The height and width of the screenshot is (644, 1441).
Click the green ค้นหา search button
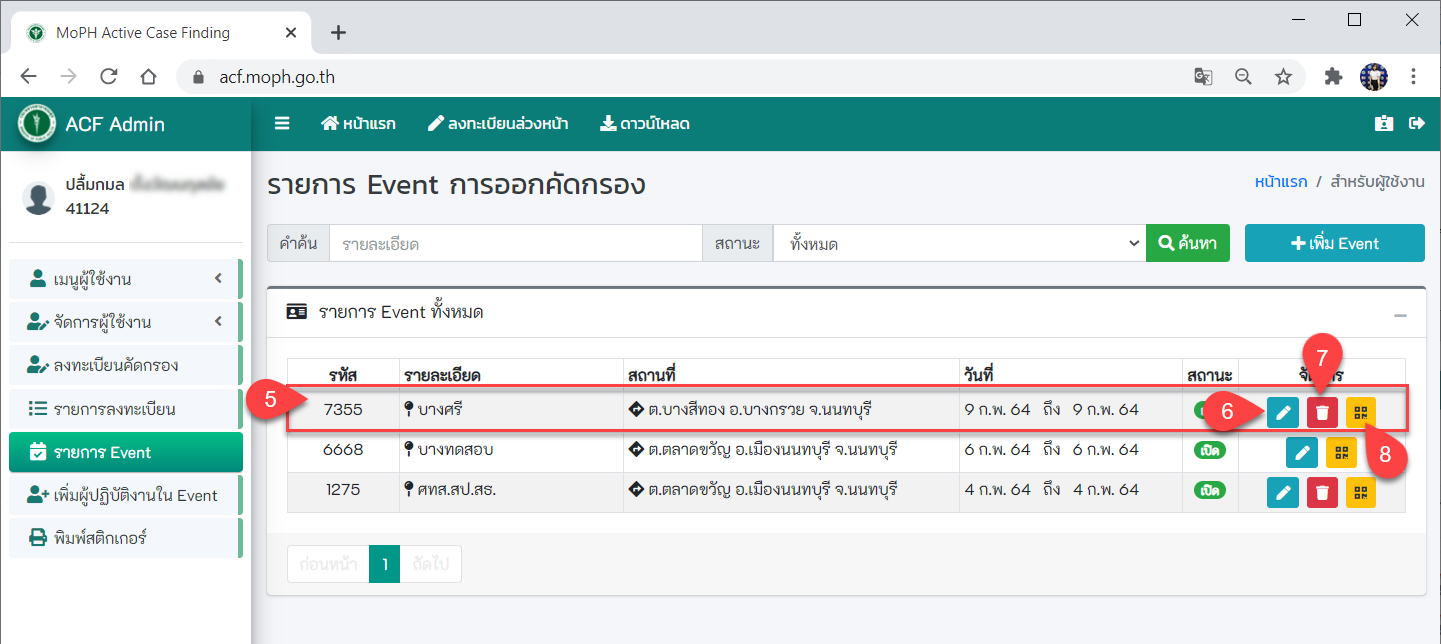pyautogui.click(x=1187, y=243)
